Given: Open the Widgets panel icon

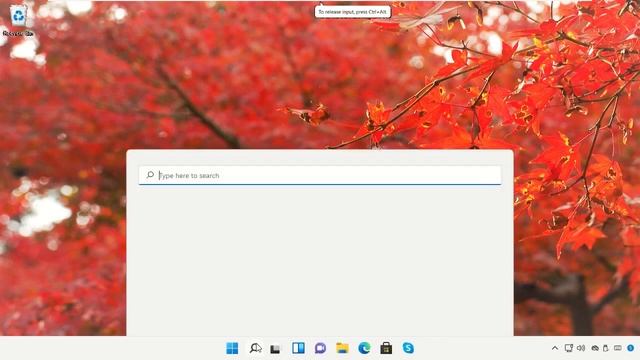Looking at the screenshot, I should 298,348.
